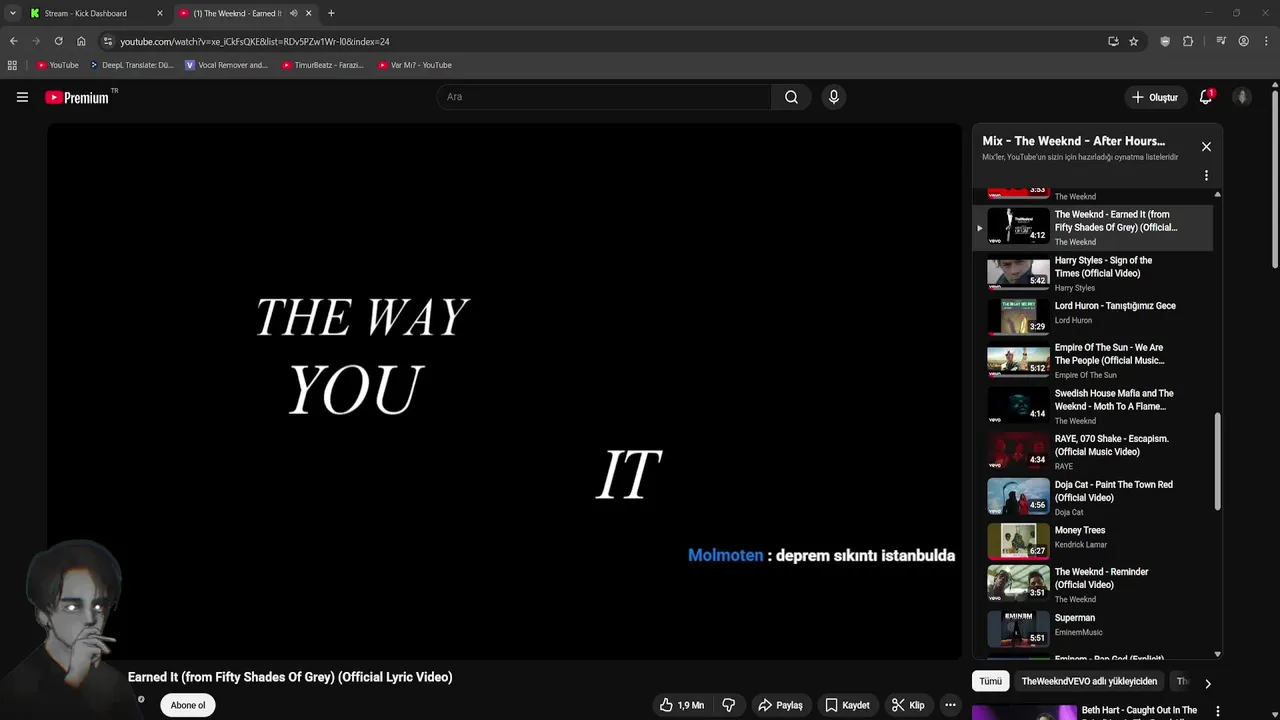This screenshot has width=1280, height=720.
Task: Click the YouTube Premium logo
Action: 77,97
